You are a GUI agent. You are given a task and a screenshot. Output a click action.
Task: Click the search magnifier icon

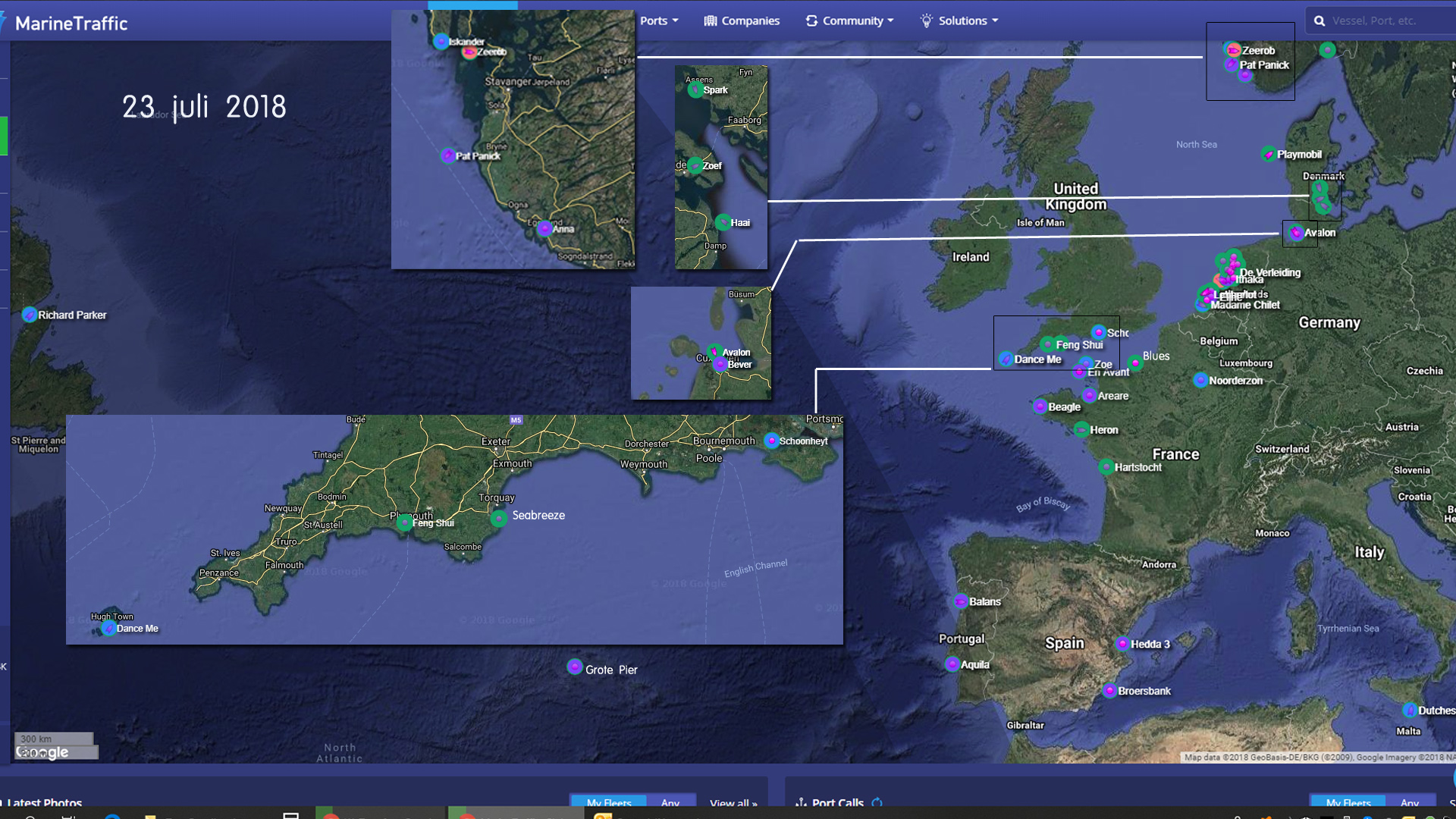tap(1319, 21)
